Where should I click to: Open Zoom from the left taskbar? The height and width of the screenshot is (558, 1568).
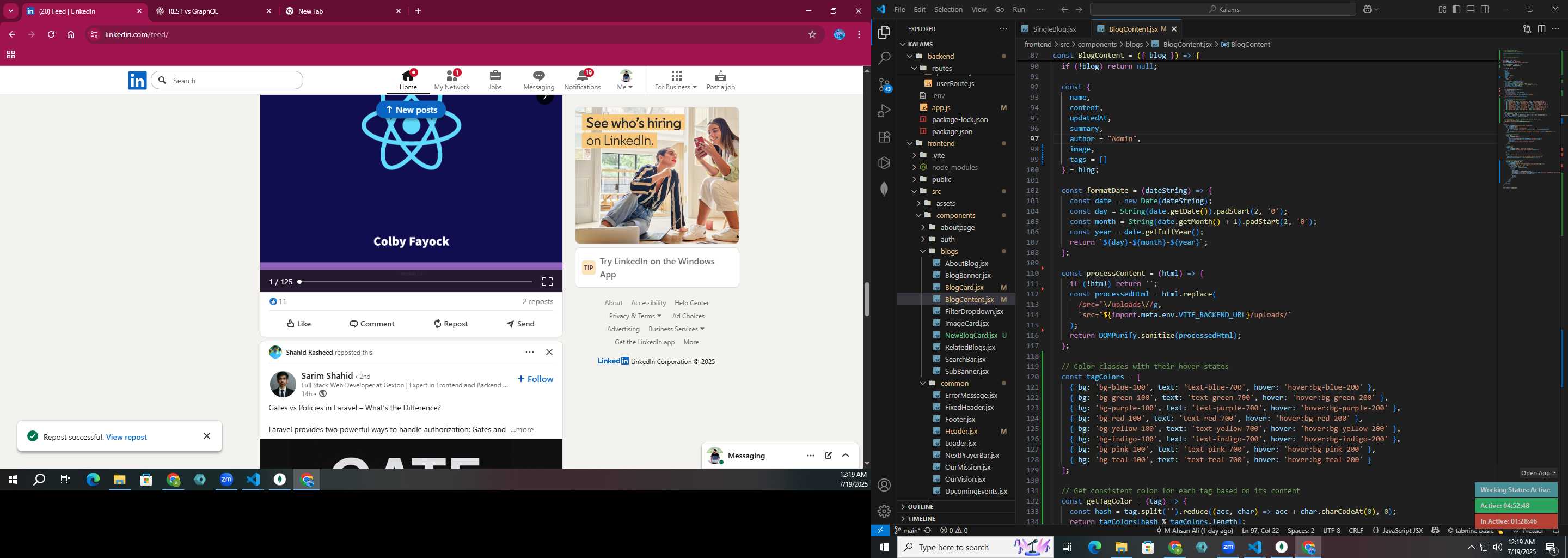(x=226, y=480)
